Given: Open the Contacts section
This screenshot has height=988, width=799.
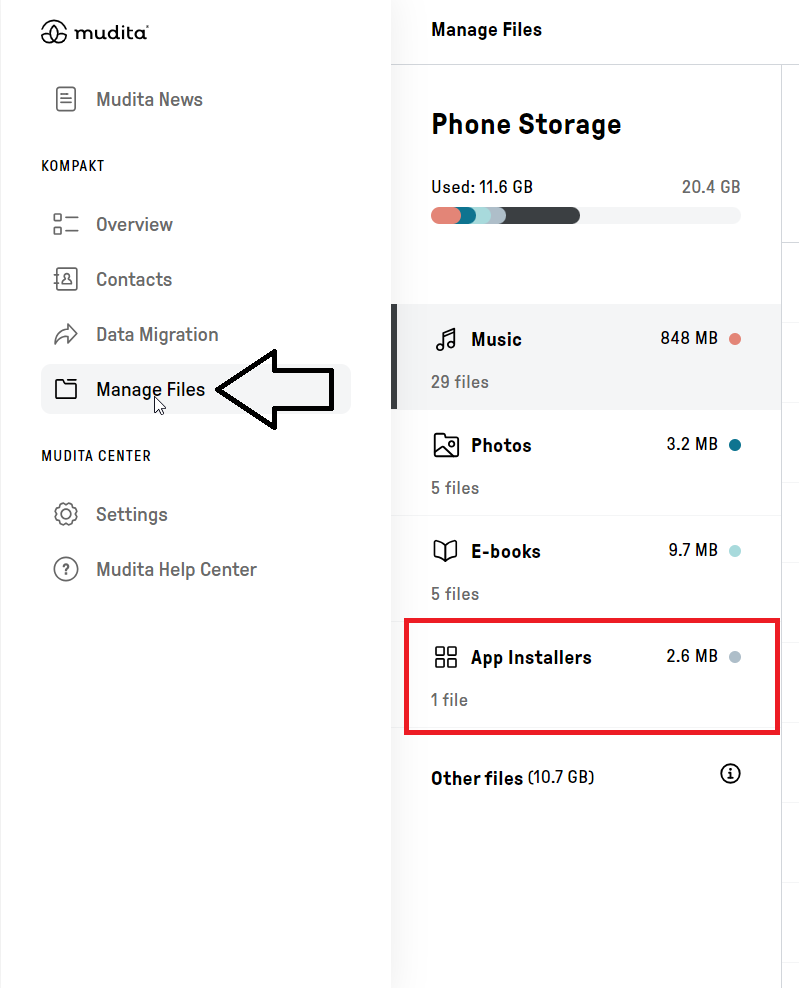Looking at the screenshot, I should click(x=134, y=279).
